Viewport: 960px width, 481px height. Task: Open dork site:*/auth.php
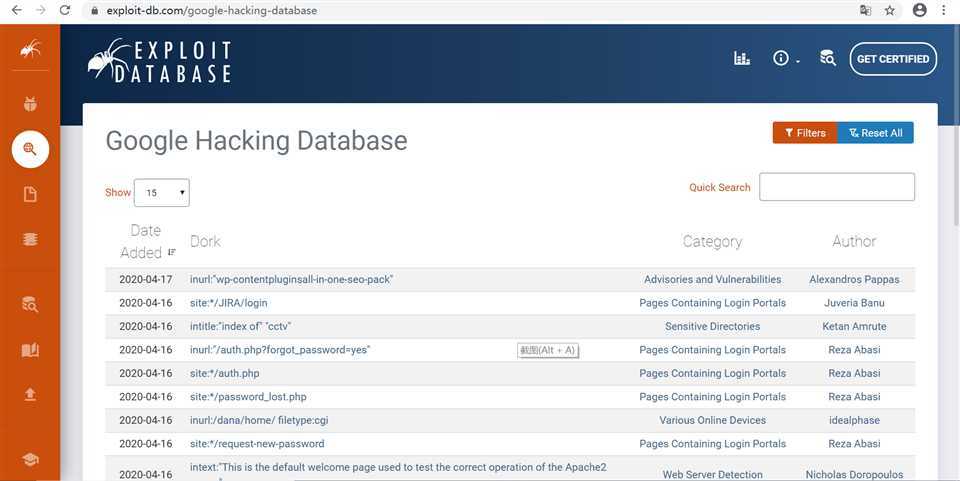[225, 373]
